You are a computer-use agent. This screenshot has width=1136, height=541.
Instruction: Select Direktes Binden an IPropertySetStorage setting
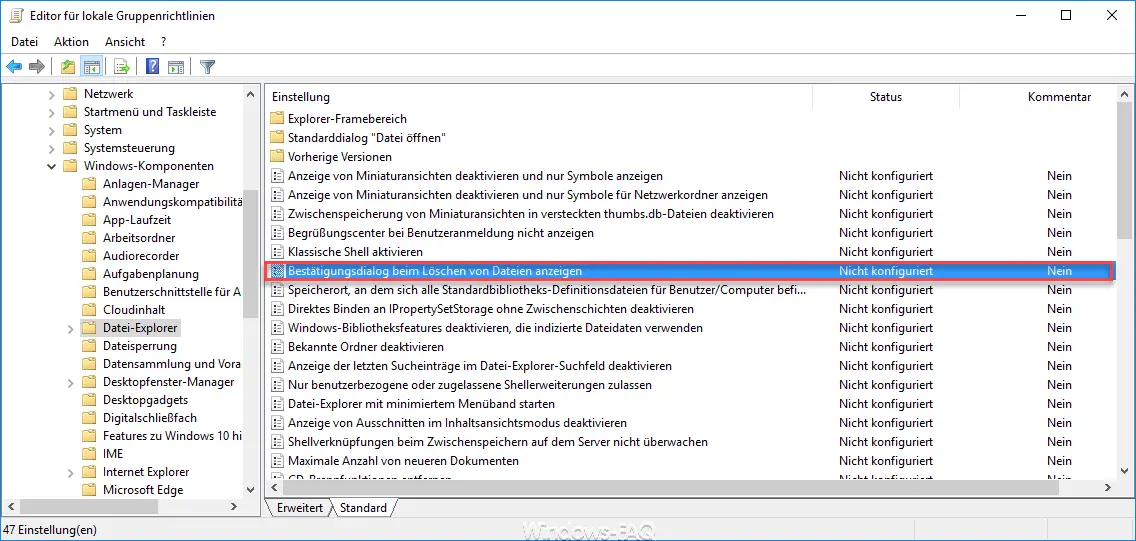(x=490, y=309)
